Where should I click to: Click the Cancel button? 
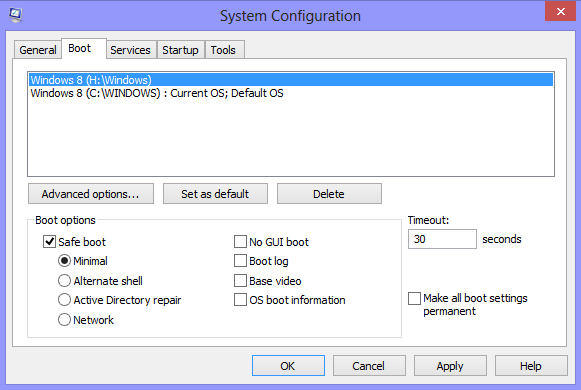pyautogui.click(x=369, y=366)
